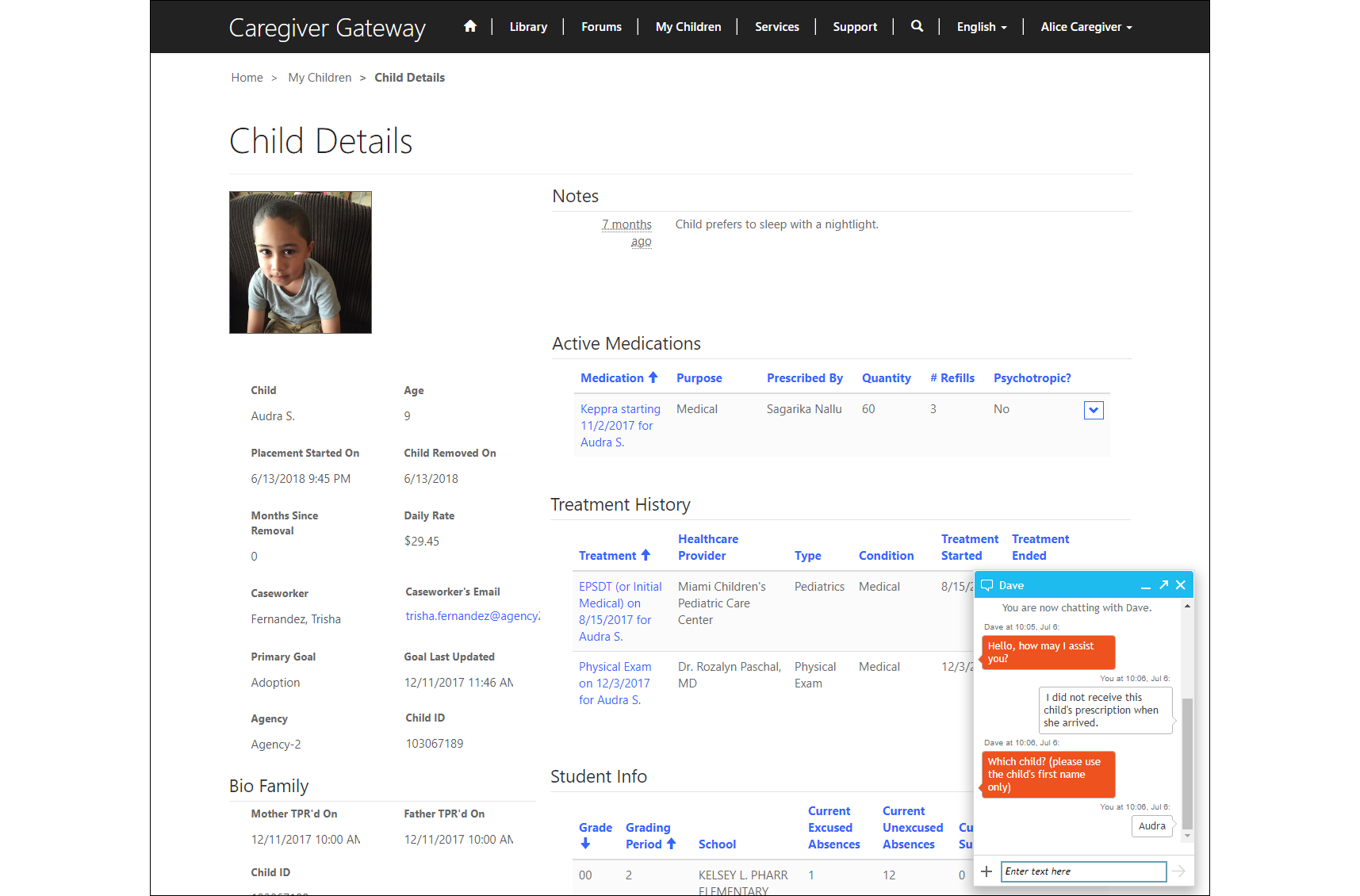Image resolution: width=1360 pixels, height=896 pixels.
Task: Sort by Treatment Started column
Action: pyautogui.click(x=969, y=547)
